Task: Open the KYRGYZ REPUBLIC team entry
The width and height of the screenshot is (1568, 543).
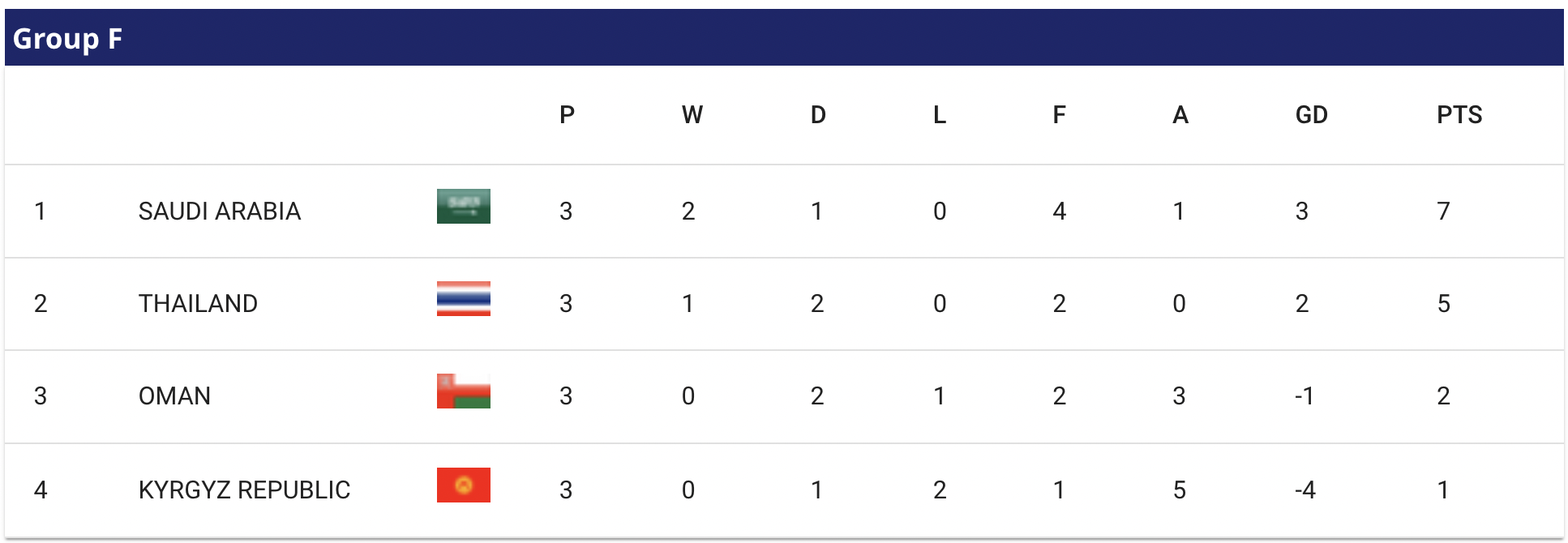Action: (244, 490)
